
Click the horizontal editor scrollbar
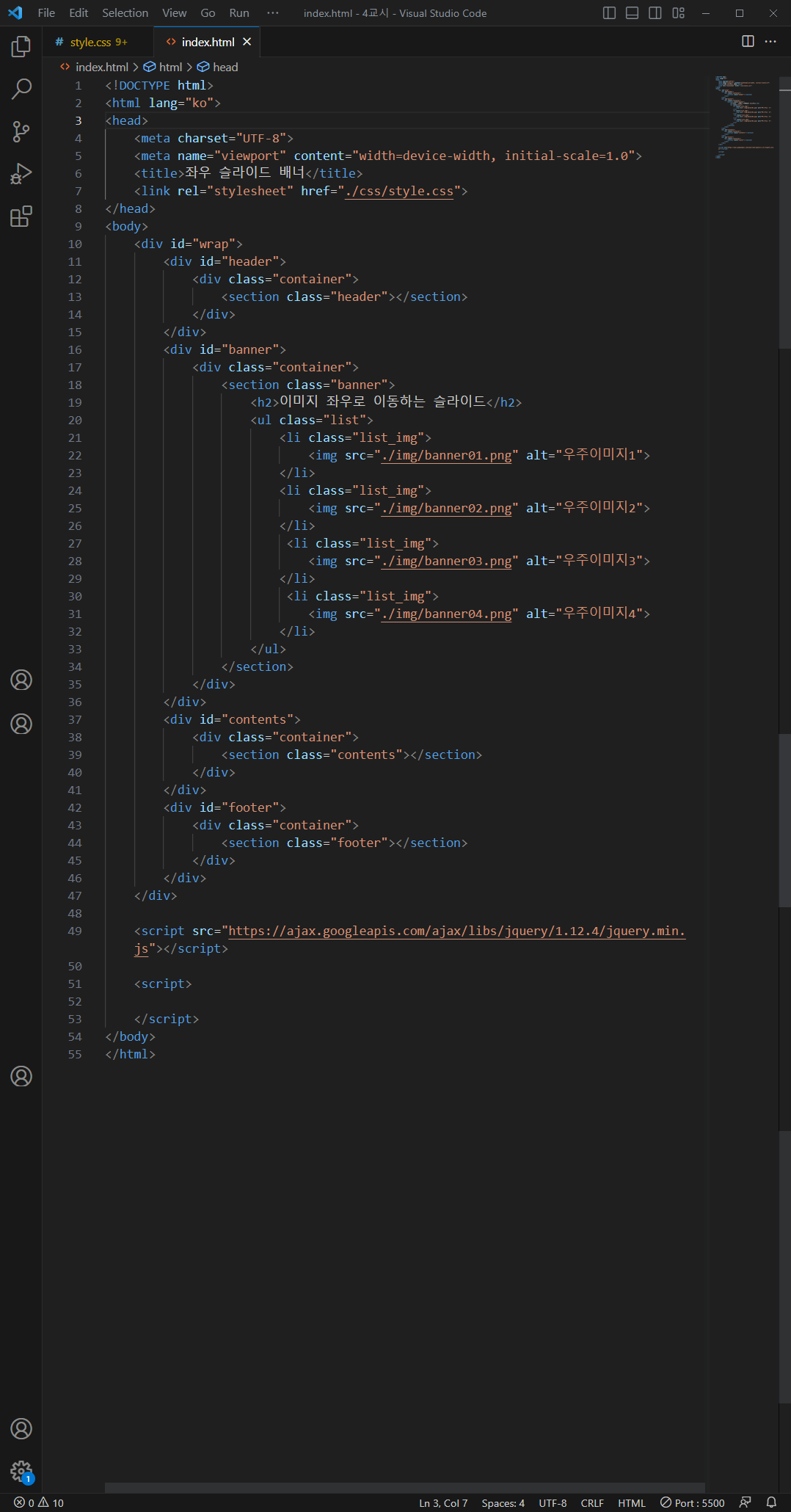point(404,1488)
